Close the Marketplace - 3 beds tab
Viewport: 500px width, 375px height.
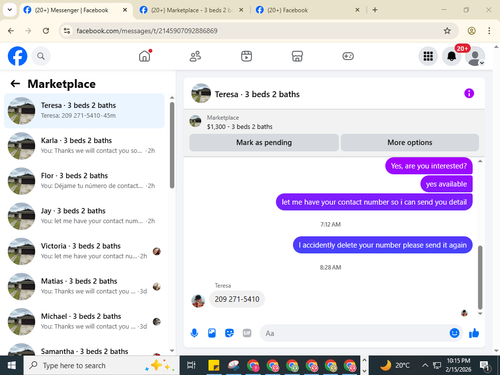pos(241,10)
